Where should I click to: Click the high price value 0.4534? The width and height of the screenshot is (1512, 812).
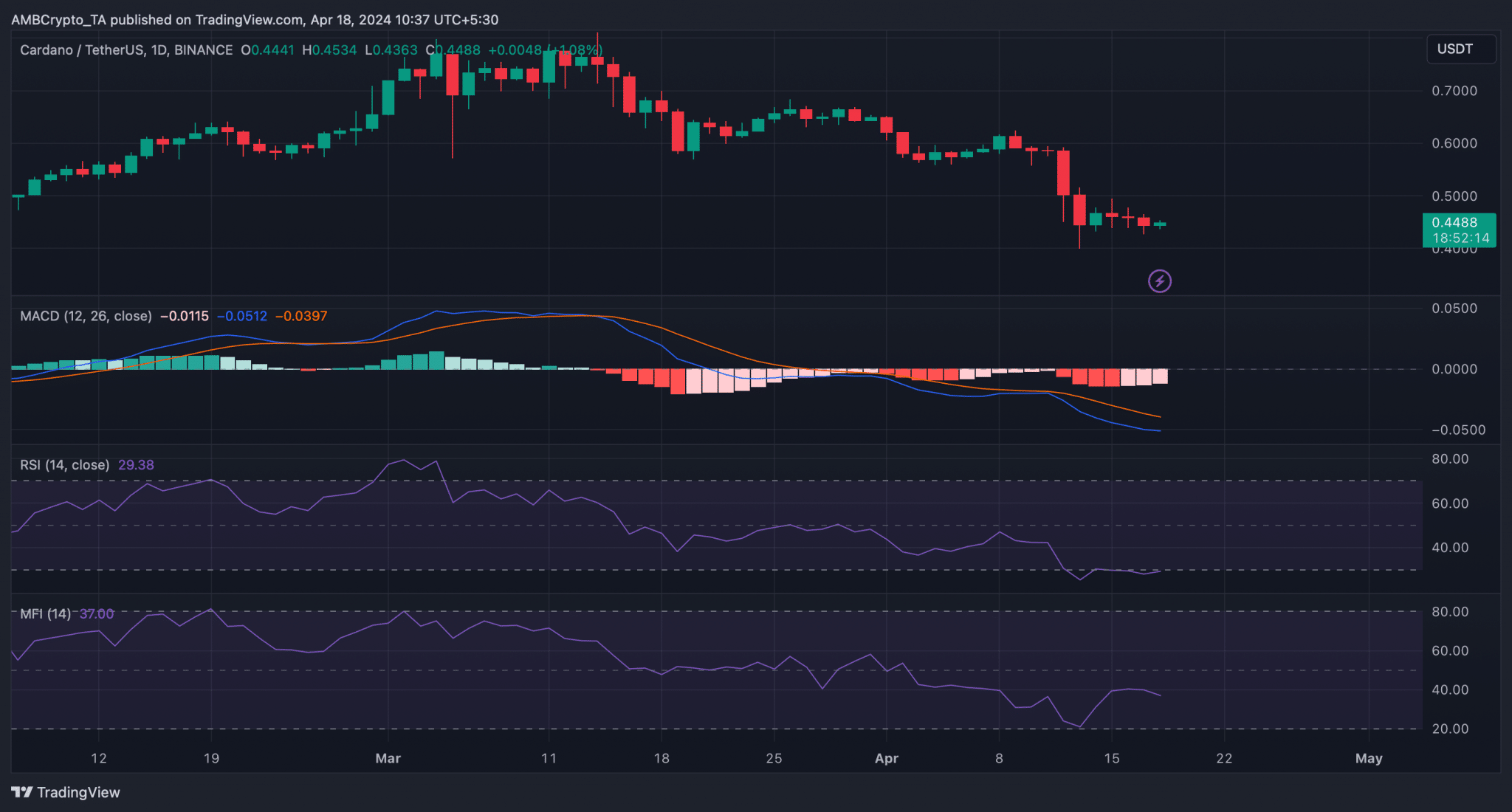coord(334,50)
